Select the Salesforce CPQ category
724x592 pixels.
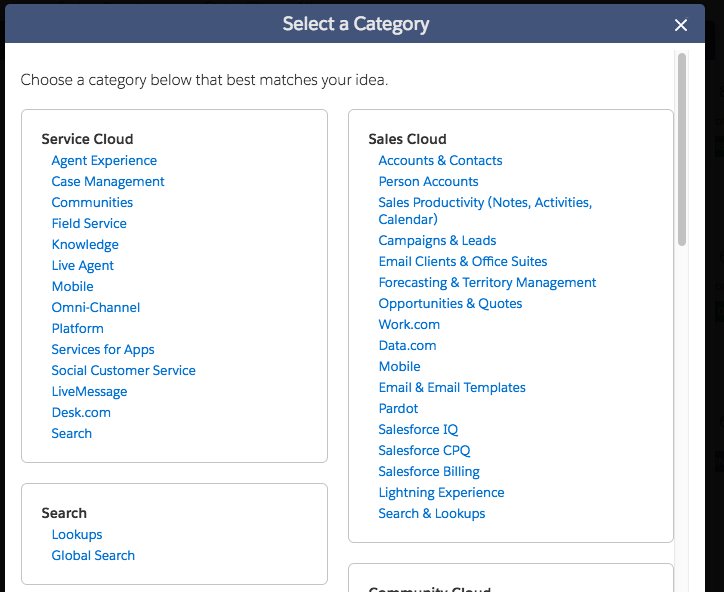point(424,451)
